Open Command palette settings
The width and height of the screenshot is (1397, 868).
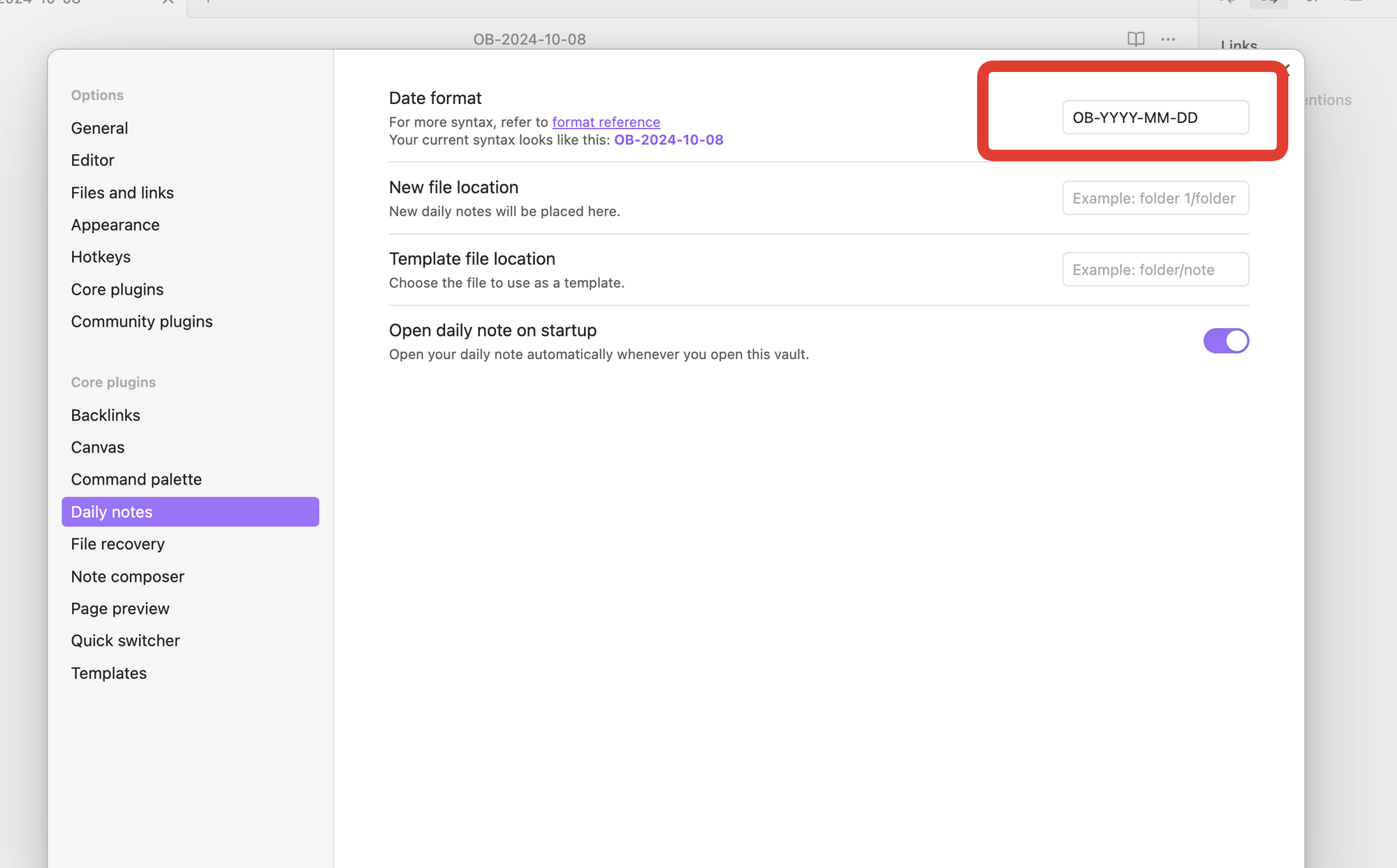136,480
